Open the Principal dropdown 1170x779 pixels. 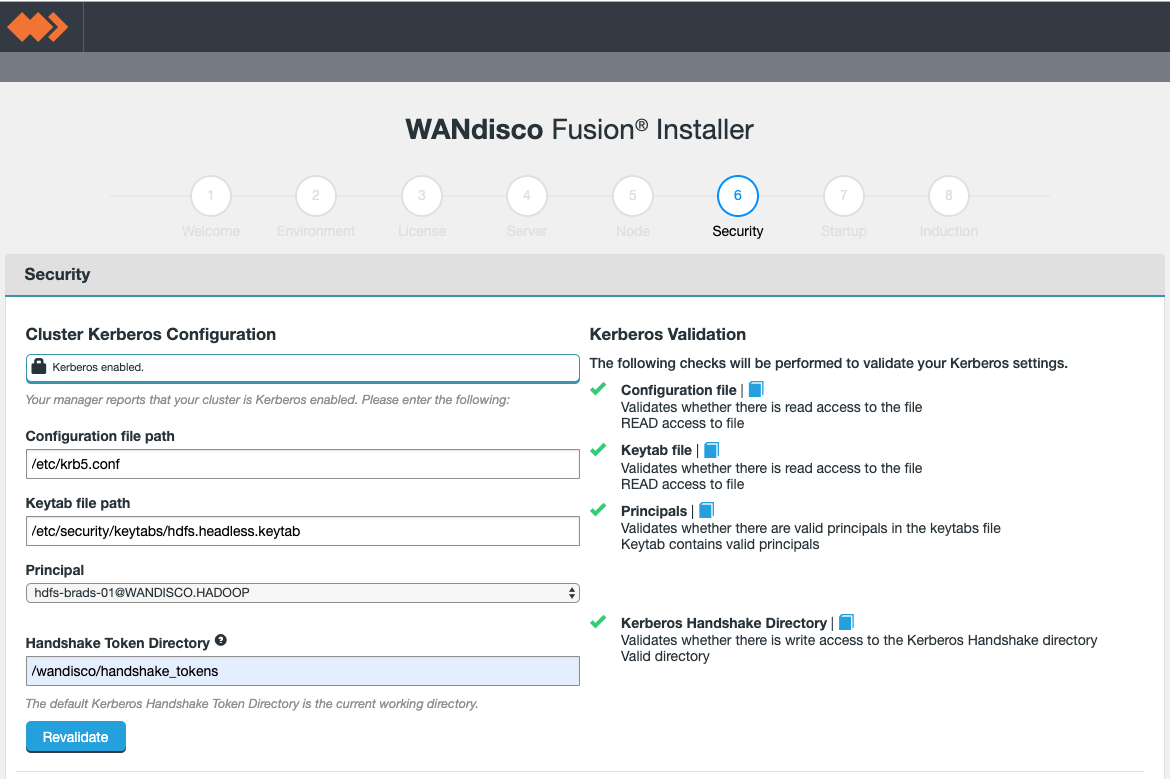(x=302, y=592)
